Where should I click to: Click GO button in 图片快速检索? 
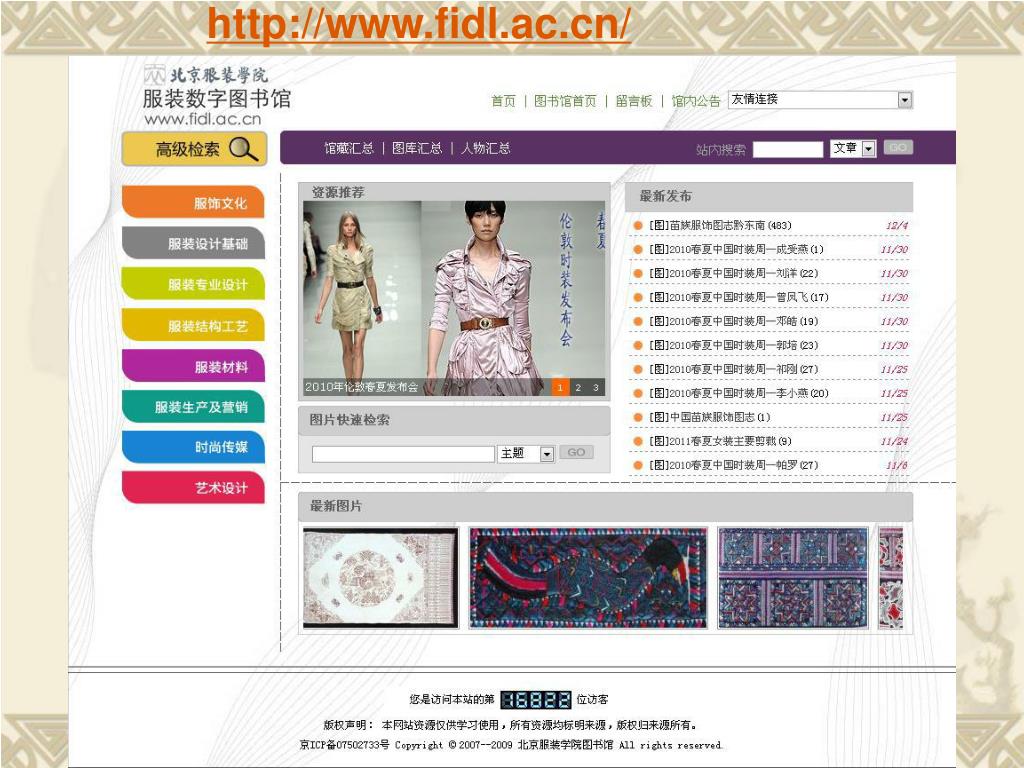[576, 453]
